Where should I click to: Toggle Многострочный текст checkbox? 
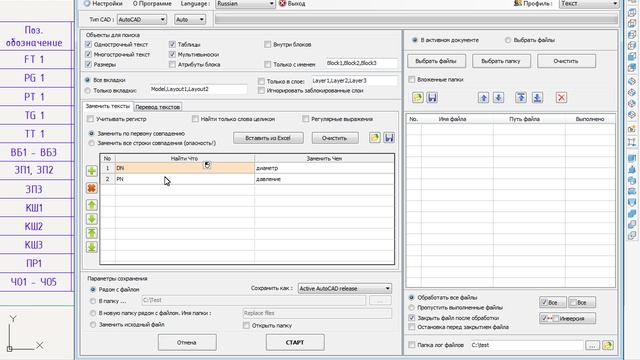click(88, 54)
